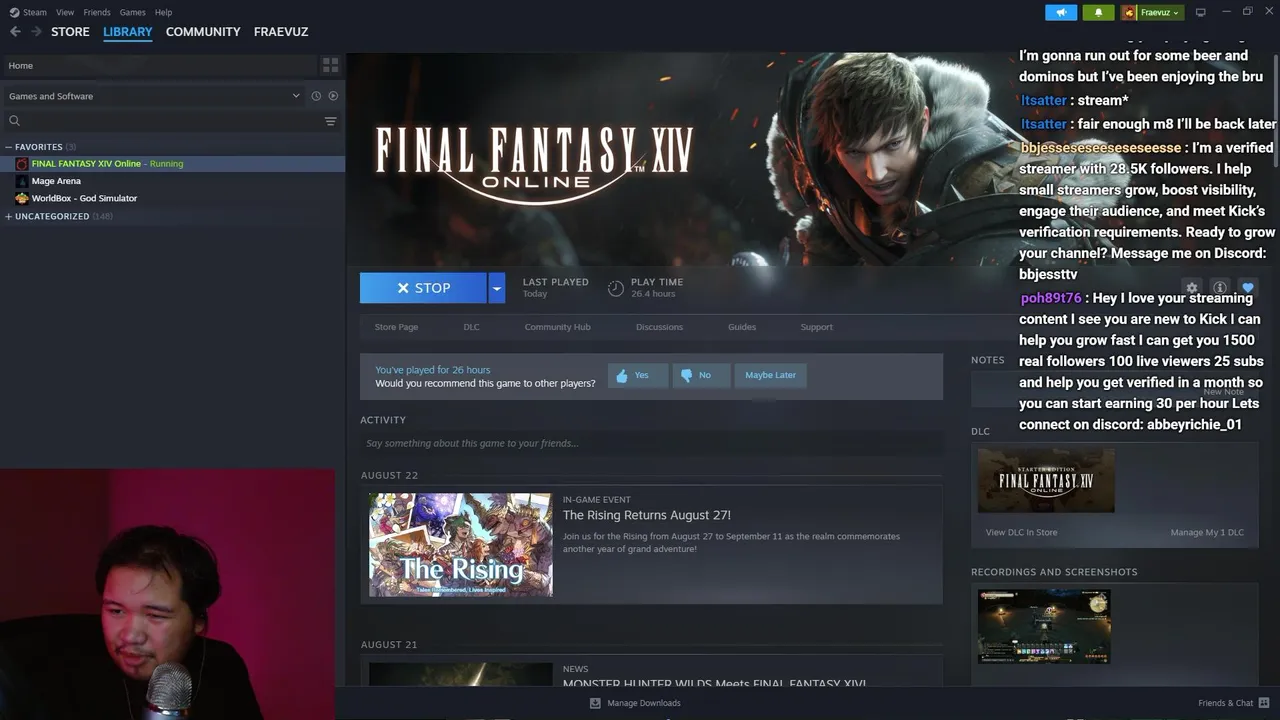Open game settings gear icon

1191,288
